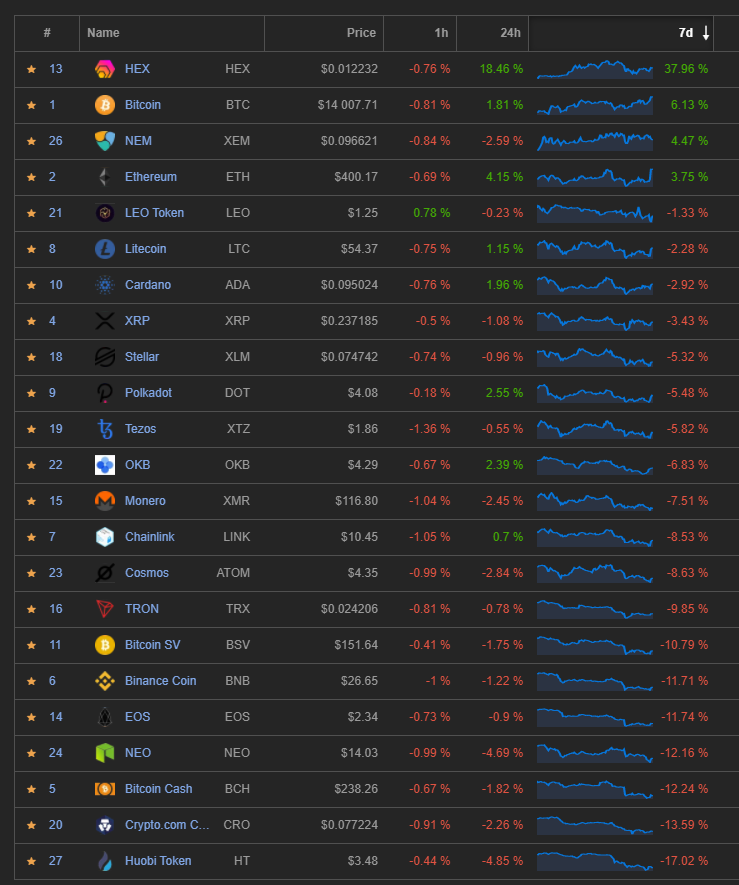Viewport: 739px width, 885px height.
Task: Toggle the star on the XRP row
Action: click(x=32, y=321)
